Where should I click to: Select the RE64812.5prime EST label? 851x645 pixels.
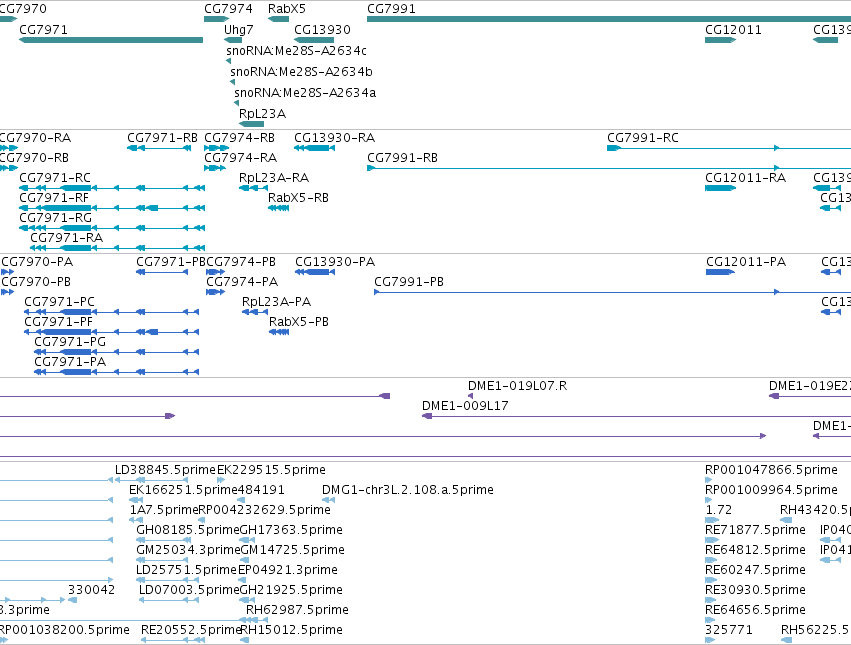755,550
